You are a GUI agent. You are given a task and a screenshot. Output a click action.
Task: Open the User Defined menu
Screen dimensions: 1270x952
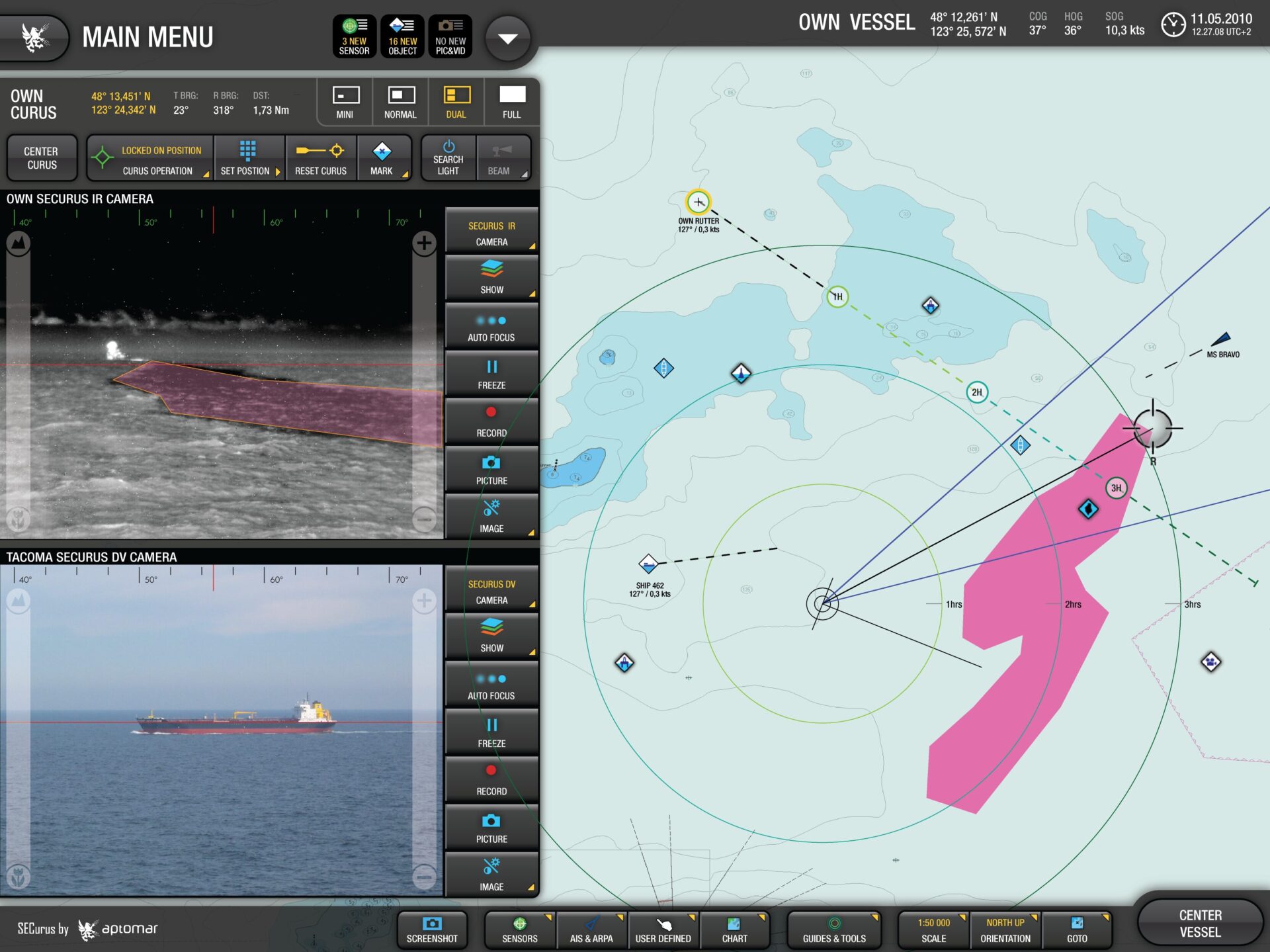[663, 930]
